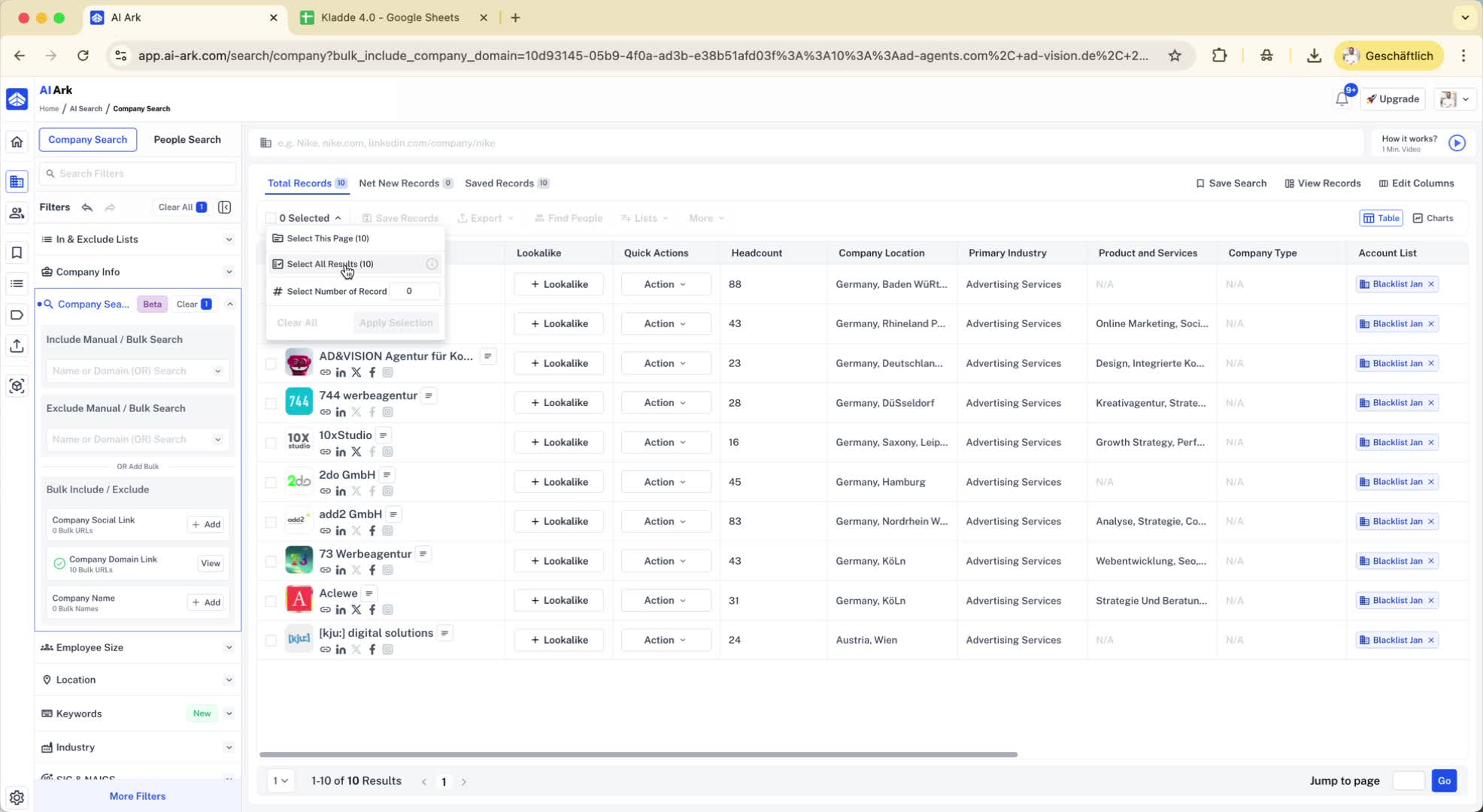Screen dimensions: 1483x812
Task: Tick the checkbox for add2 GmbH
Action: coord(271,522)
